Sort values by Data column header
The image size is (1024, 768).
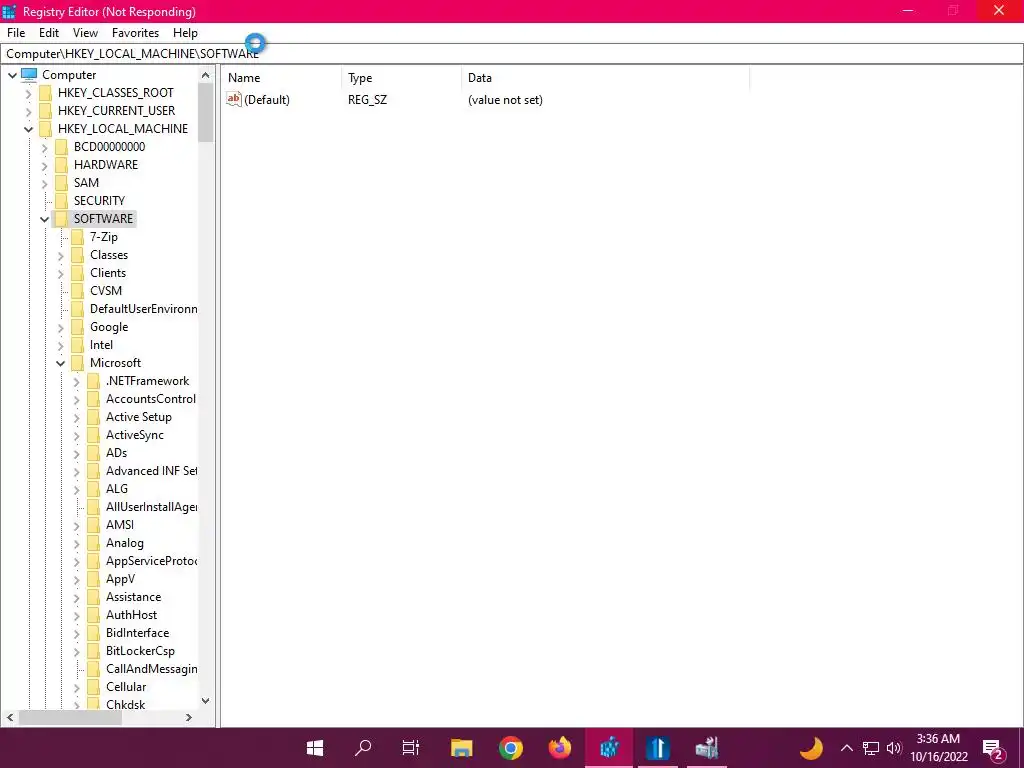[605, 78]
